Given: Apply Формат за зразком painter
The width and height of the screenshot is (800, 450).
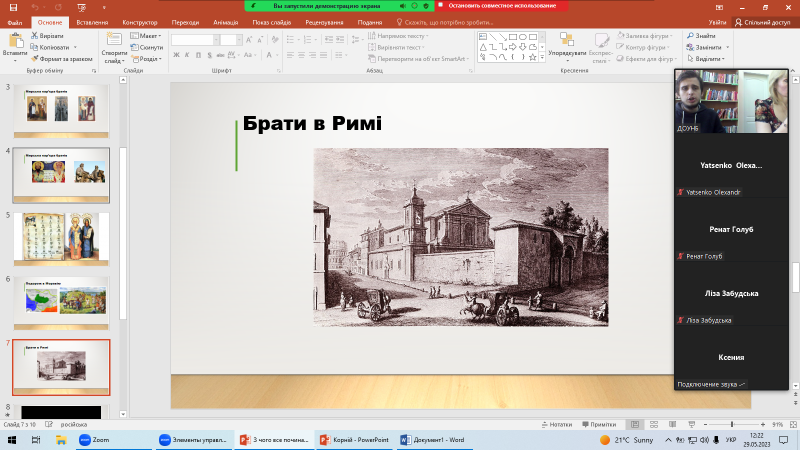Looking at the screenshot, I should 62,59.
